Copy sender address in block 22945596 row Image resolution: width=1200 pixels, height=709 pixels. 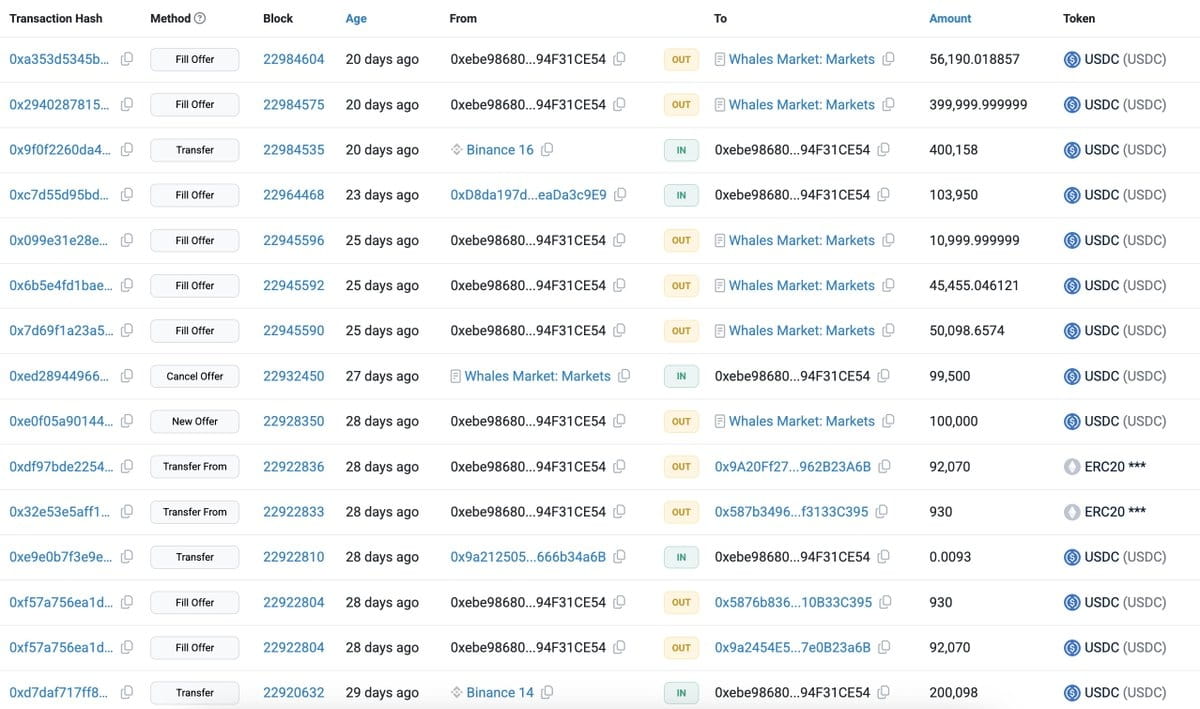click(x=620, y=240)
